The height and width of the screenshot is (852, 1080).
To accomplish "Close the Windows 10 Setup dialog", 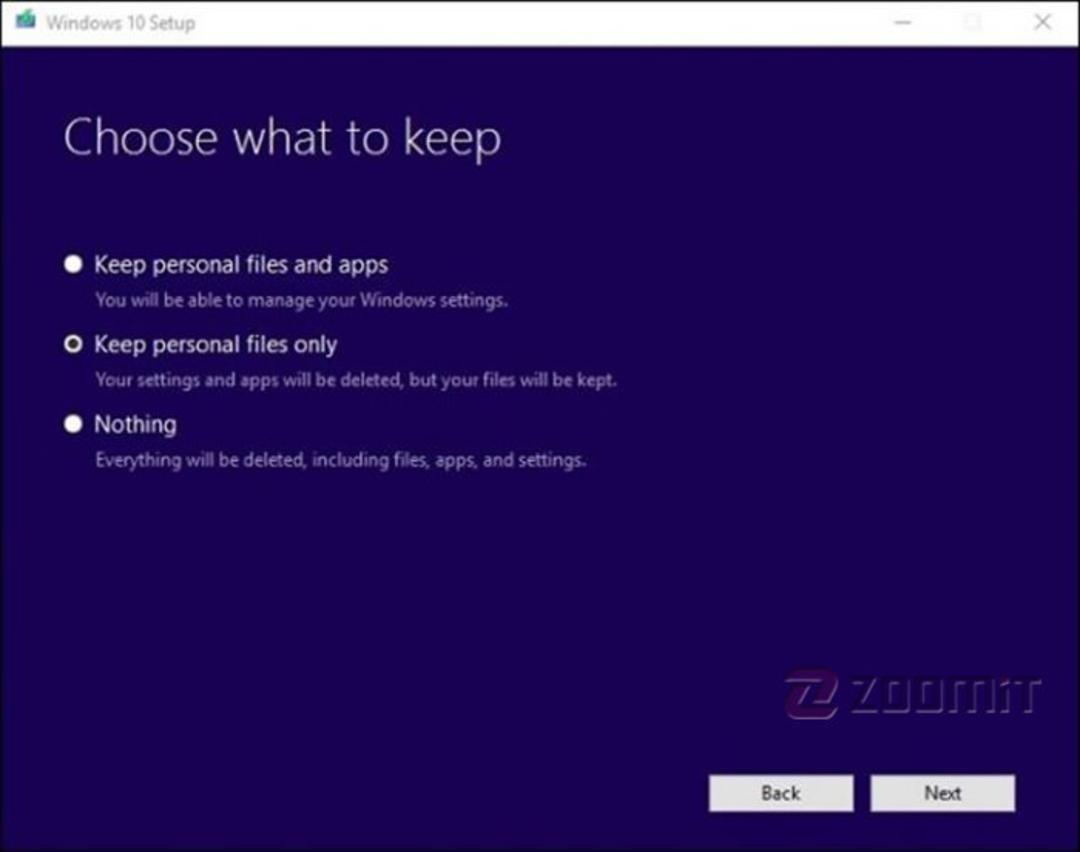I will point(1043,22).
